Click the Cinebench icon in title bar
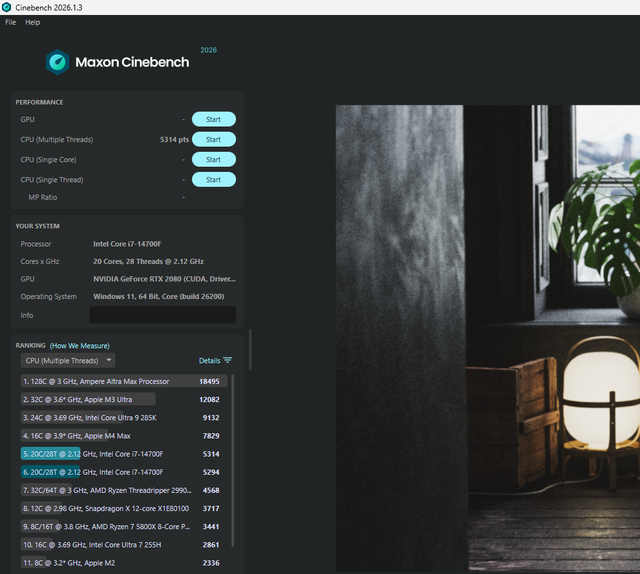This screenshot has width=640, height=574. tap(7, 7)
